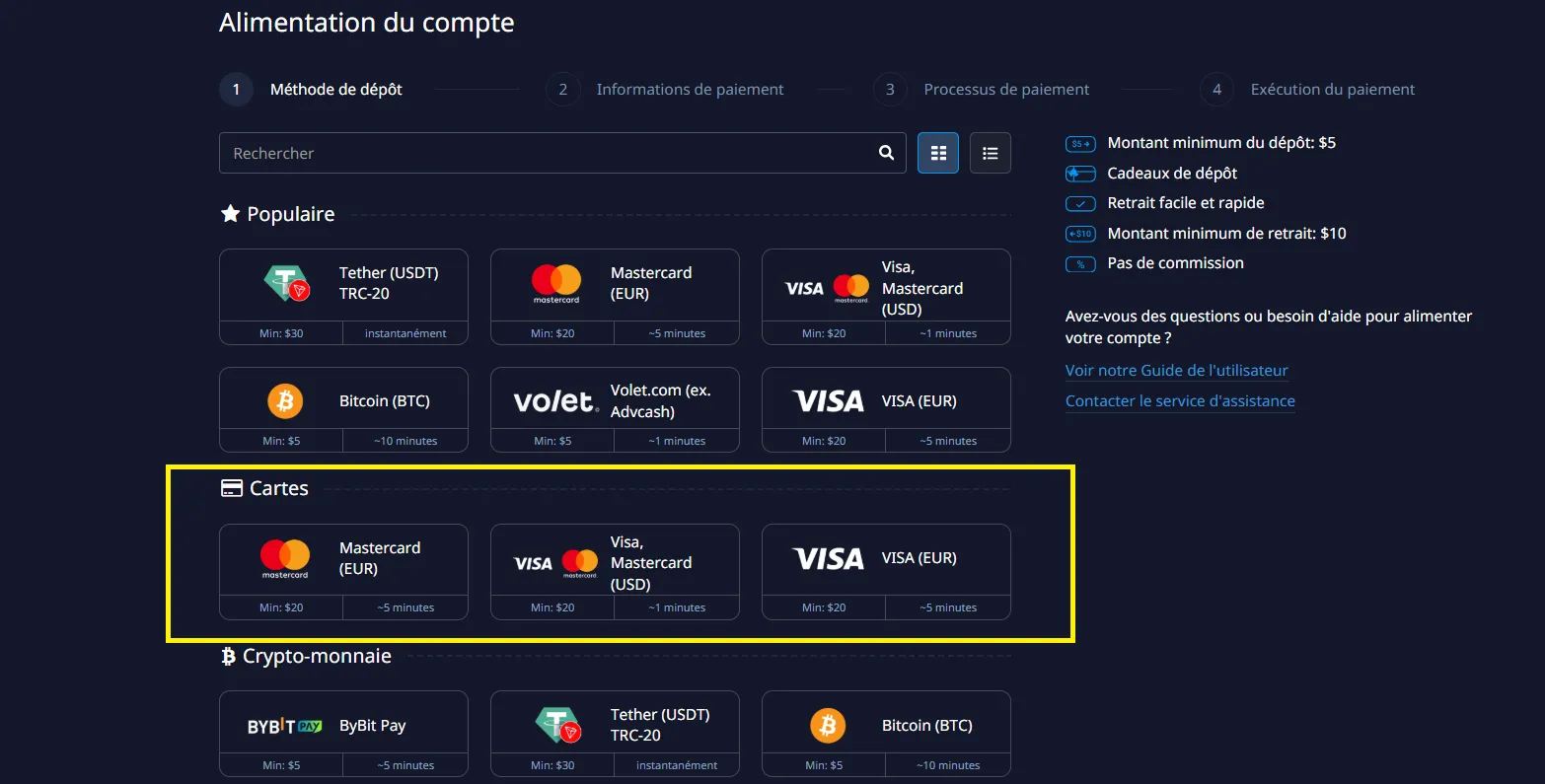Select step 1 Méthode de dépôt

[x=311, y=89]
